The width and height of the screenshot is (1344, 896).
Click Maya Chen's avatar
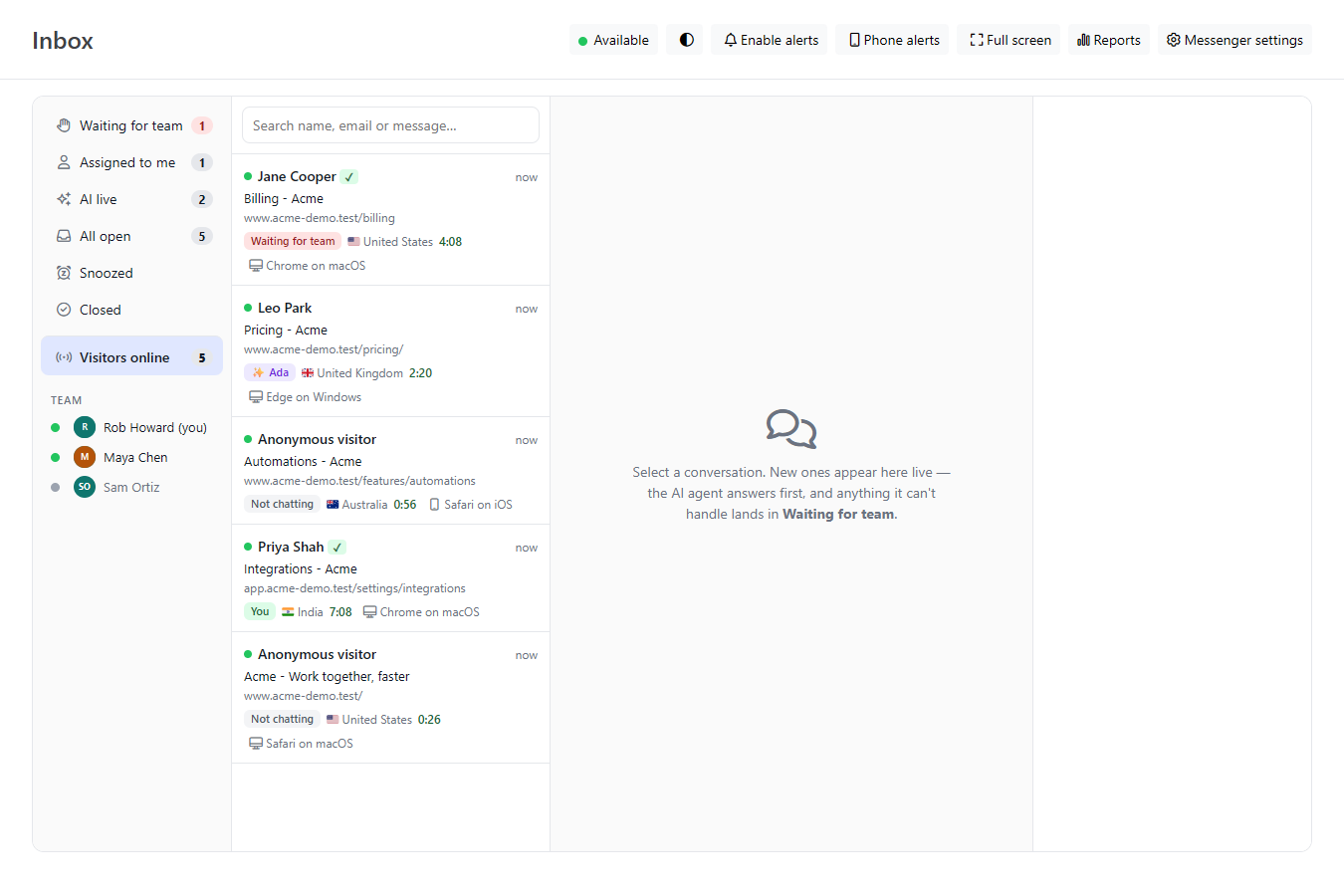[x=85, y=457]
